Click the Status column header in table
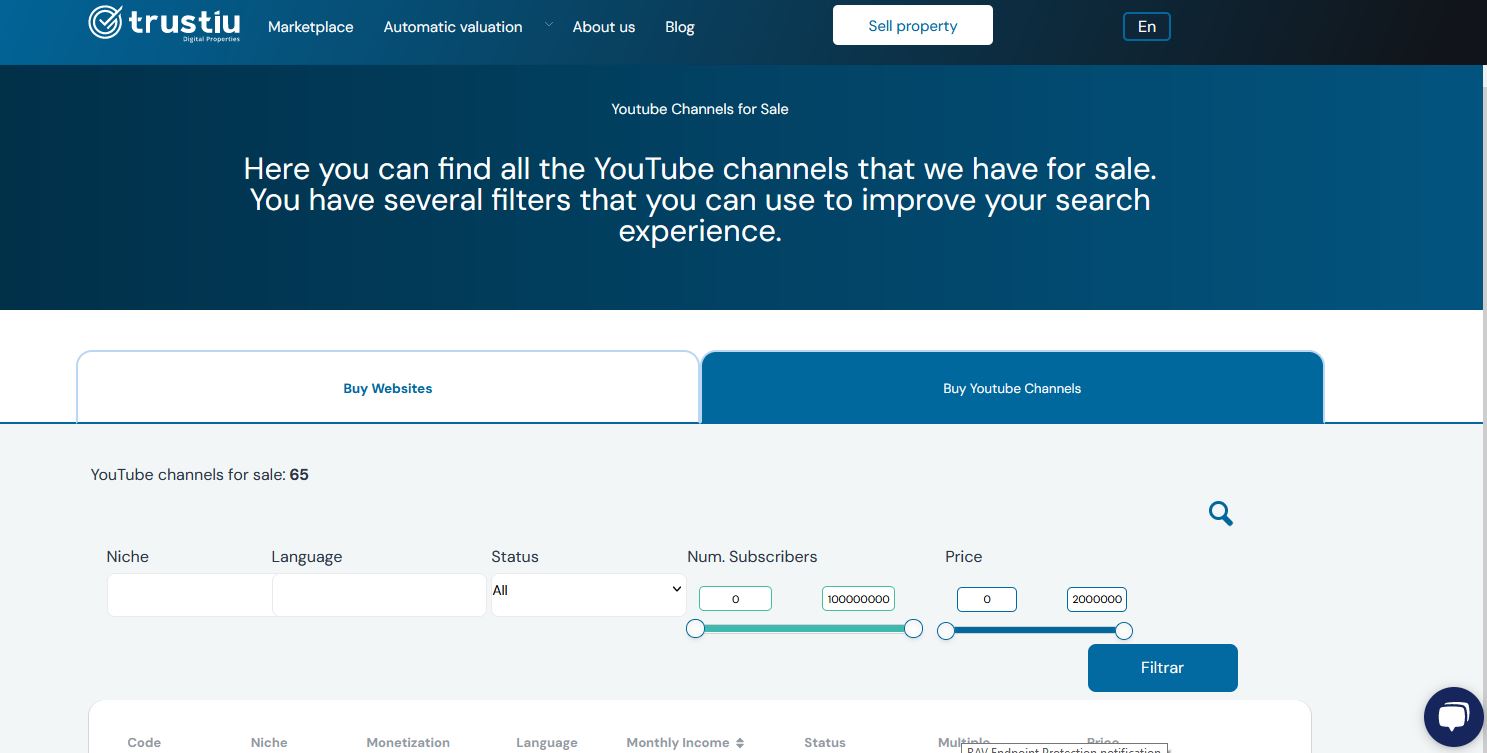The width and height of the screenshot is (1487, 753). coord(825,743)
